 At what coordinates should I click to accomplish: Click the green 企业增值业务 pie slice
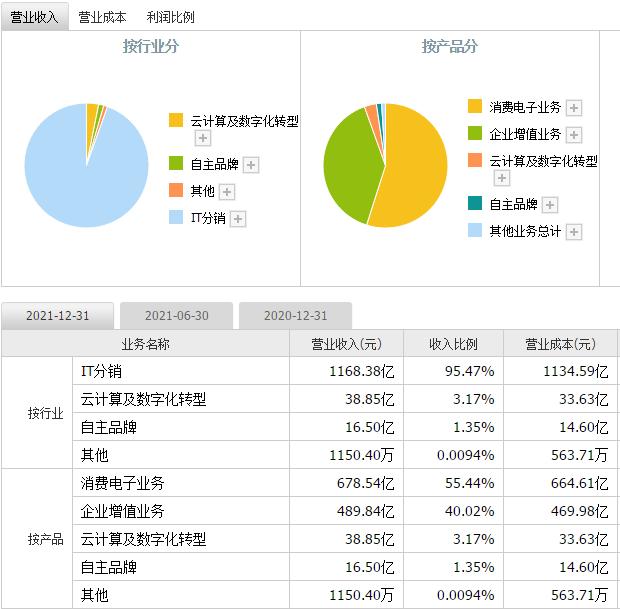(x=350, y=166)
